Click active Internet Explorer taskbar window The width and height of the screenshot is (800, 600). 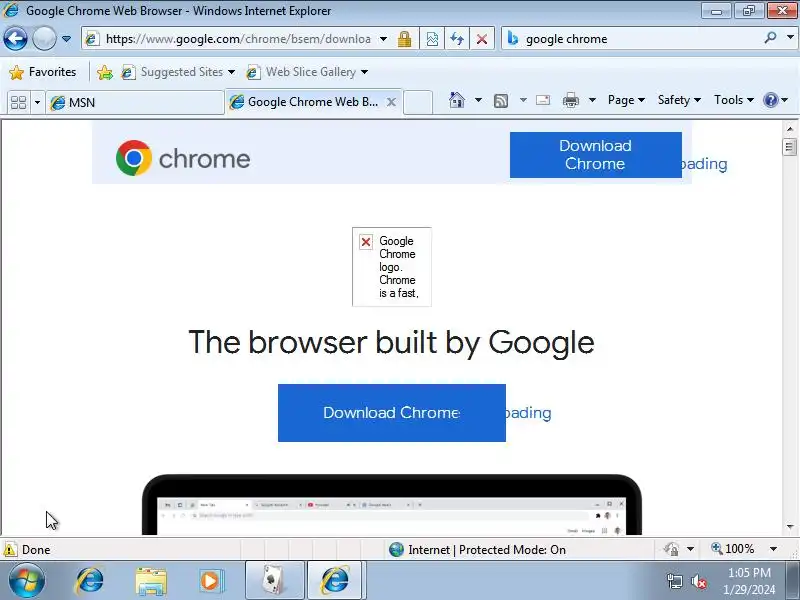(335, 581)
